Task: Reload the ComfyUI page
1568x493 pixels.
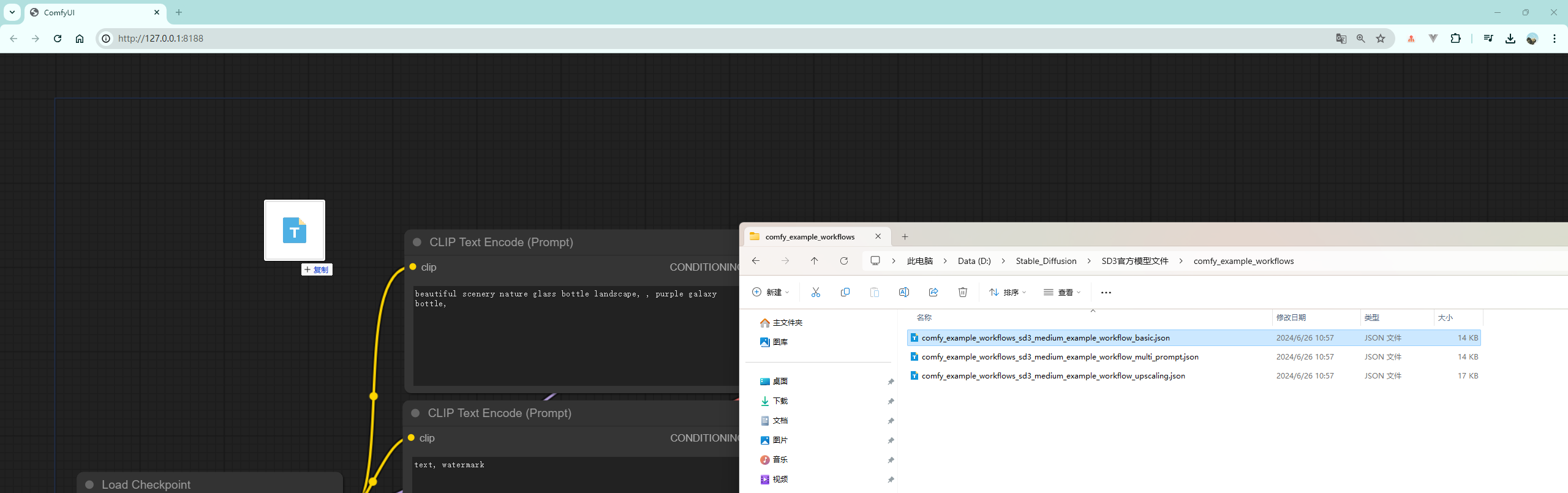Action: [58, 39]
